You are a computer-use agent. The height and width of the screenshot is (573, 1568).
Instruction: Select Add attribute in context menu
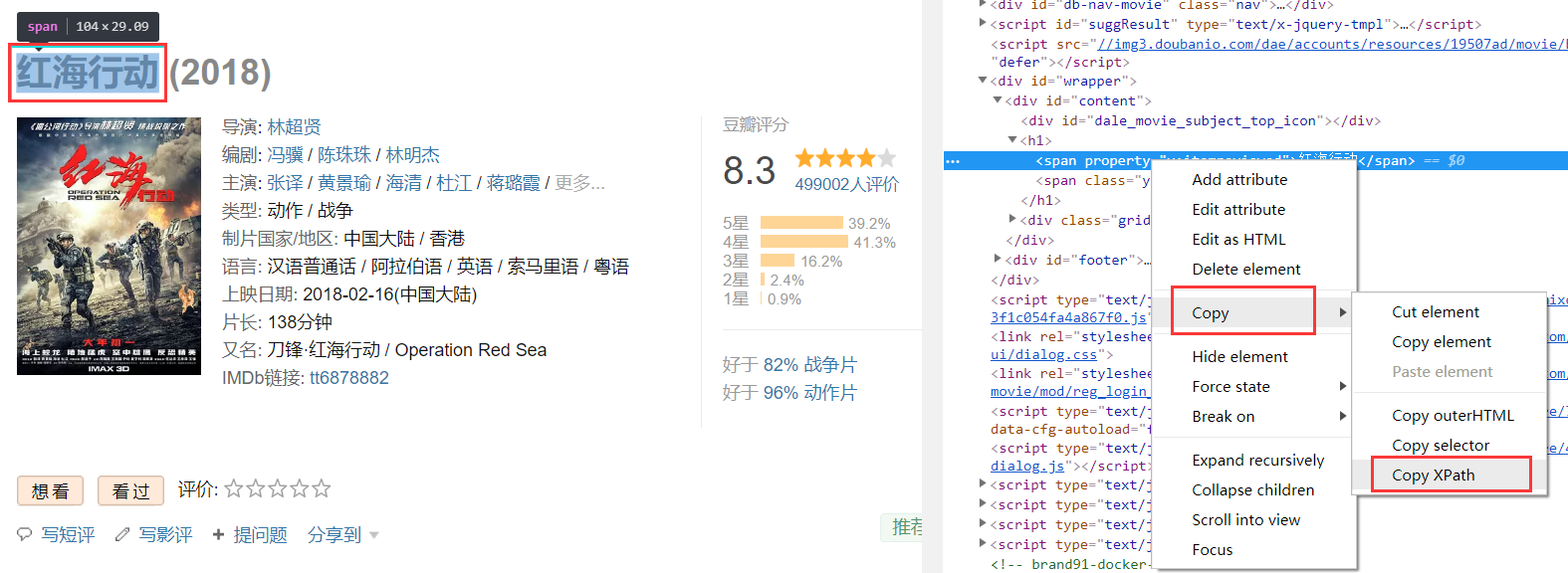pos(1239,179)
